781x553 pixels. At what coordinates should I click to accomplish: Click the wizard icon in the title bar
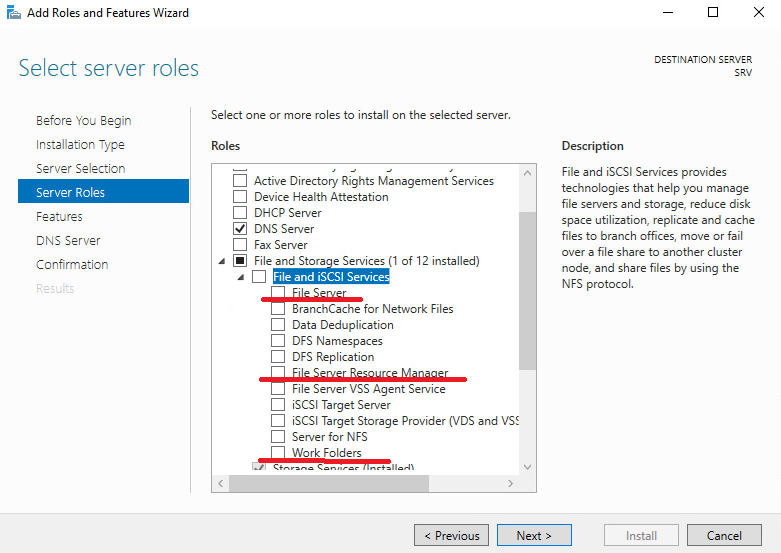[x=14, y=12]
